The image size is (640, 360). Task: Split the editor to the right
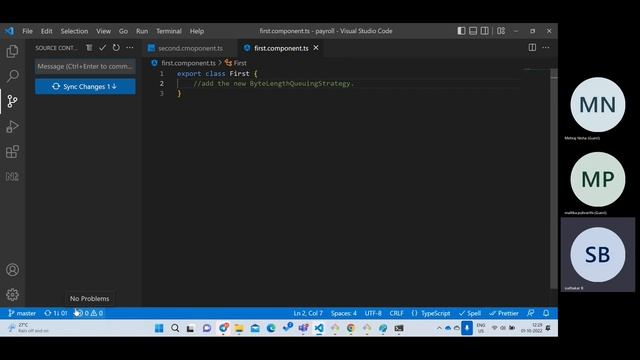(x=532, y=48)
